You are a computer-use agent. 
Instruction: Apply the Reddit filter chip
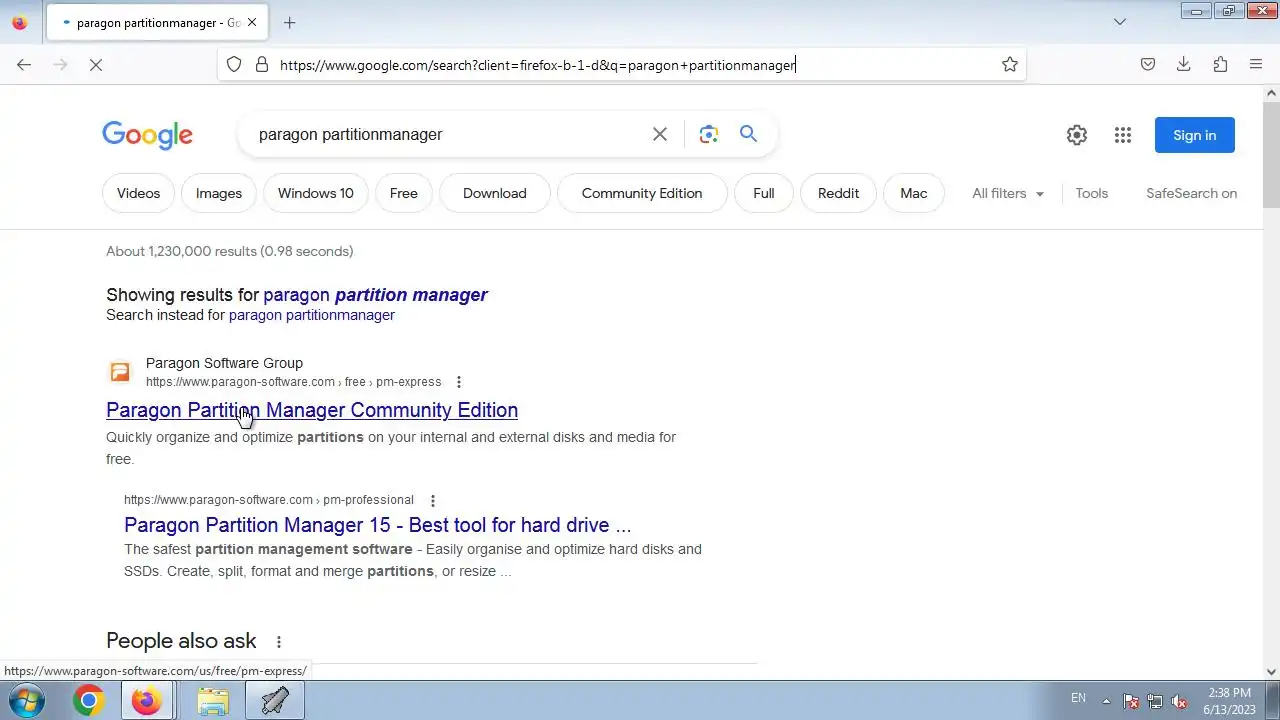point(838,193)
